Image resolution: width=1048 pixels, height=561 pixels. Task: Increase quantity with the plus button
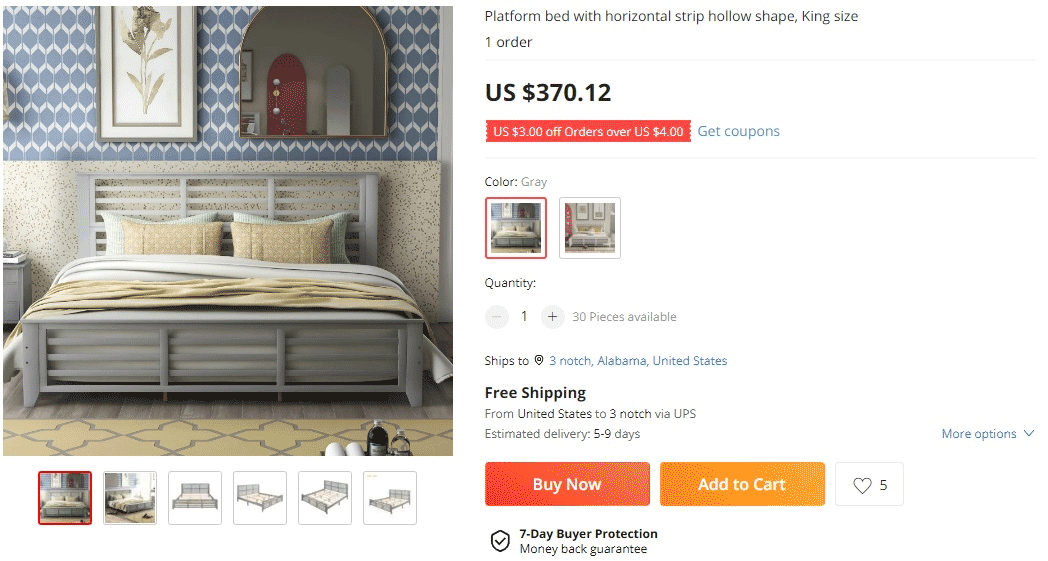552,317
